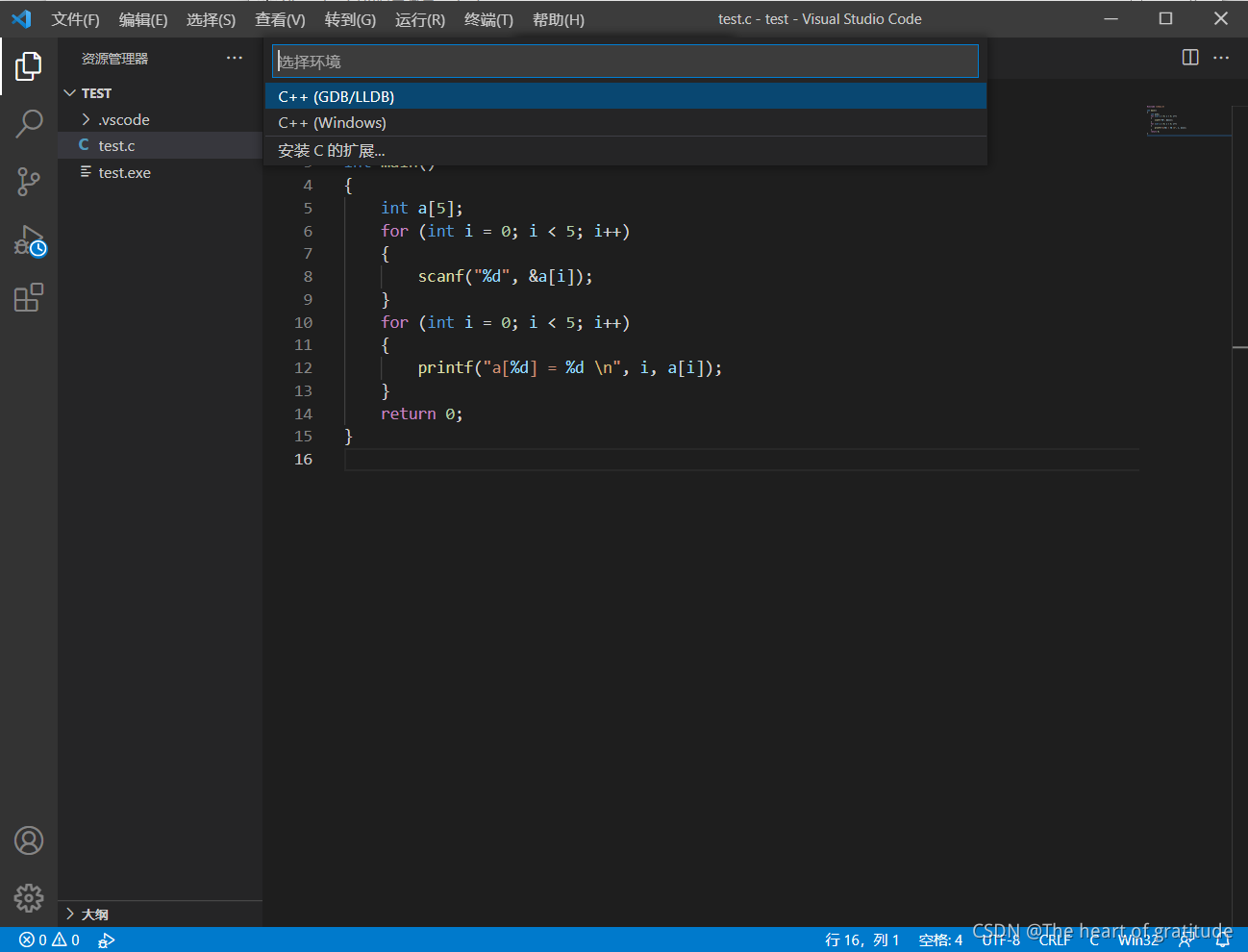Viewport: 1248px width, 952px height.
Task: Open explorer panel more actions ellipsis
Action: tap(235, 59)
